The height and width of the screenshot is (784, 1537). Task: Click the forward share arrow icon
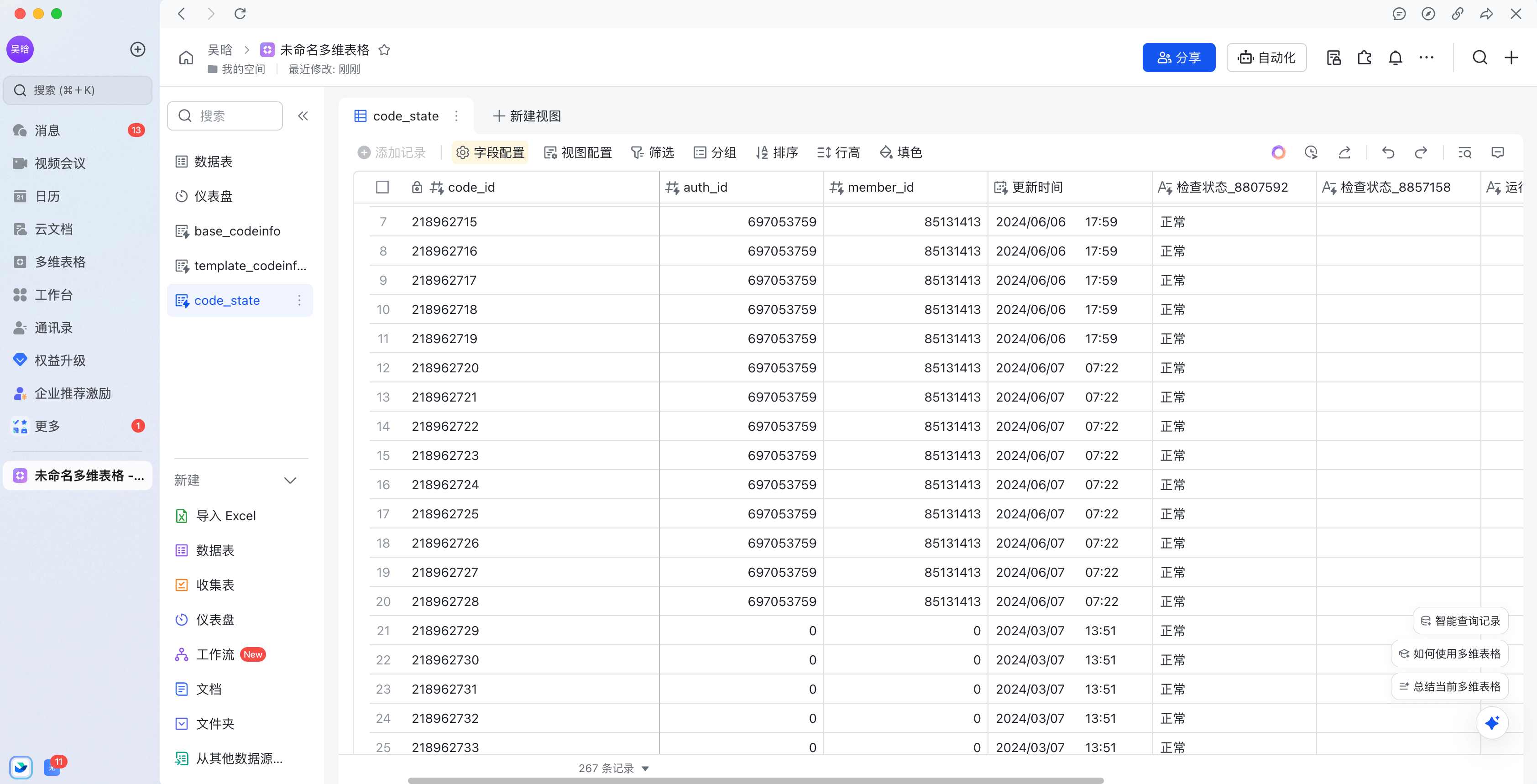[1486, 13]
